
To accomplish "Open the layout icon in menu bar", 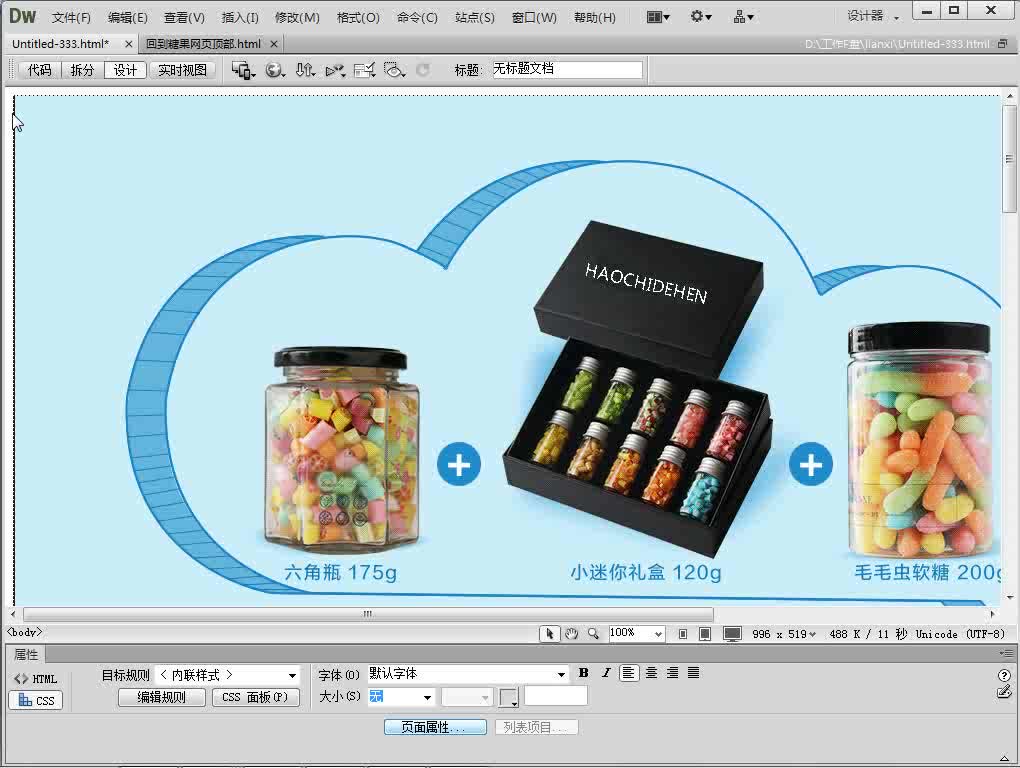I will click(658, 17).
